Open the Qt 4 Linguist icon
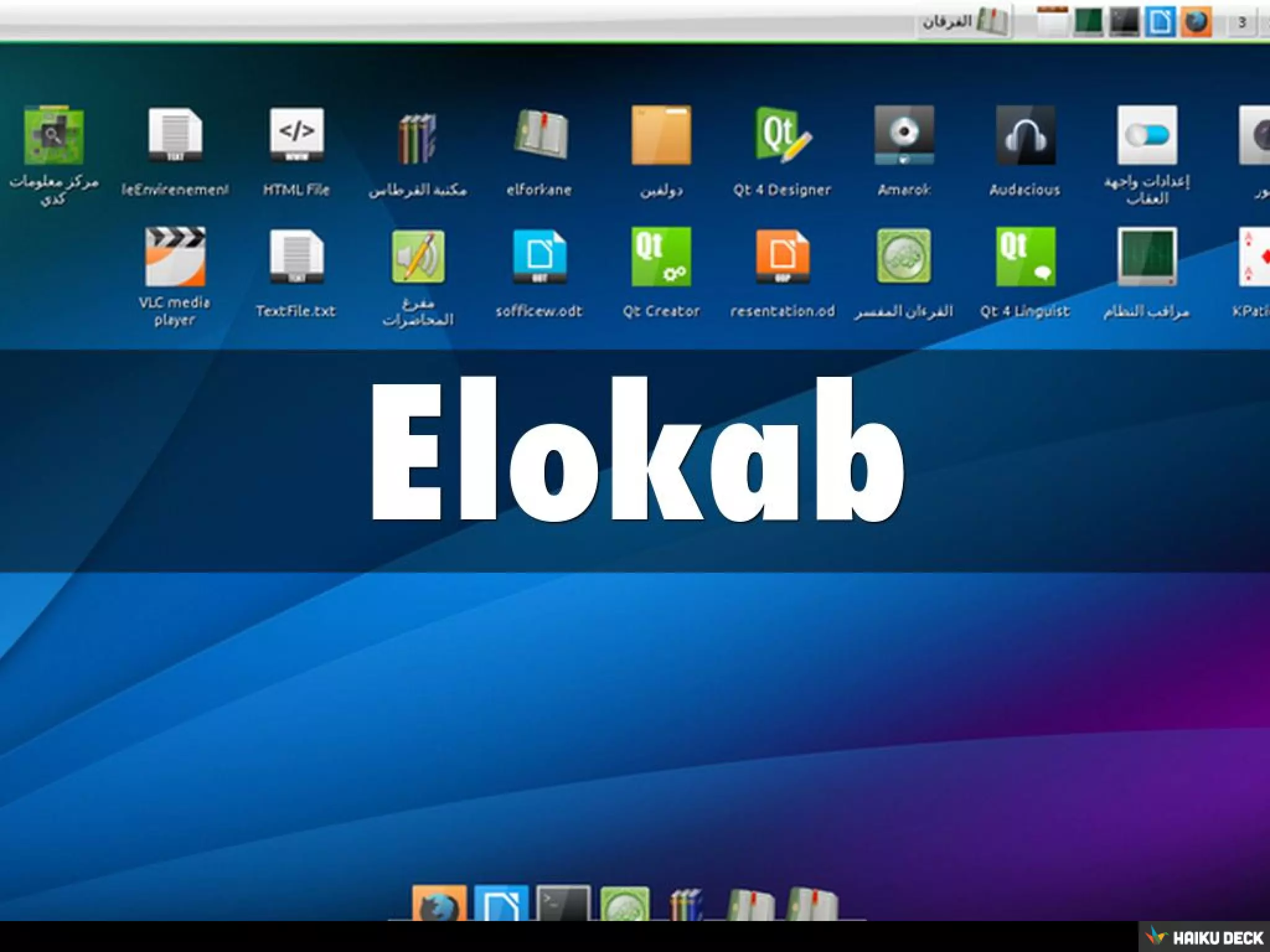This screenshot has width=1270, height=952. (1025, 257)
